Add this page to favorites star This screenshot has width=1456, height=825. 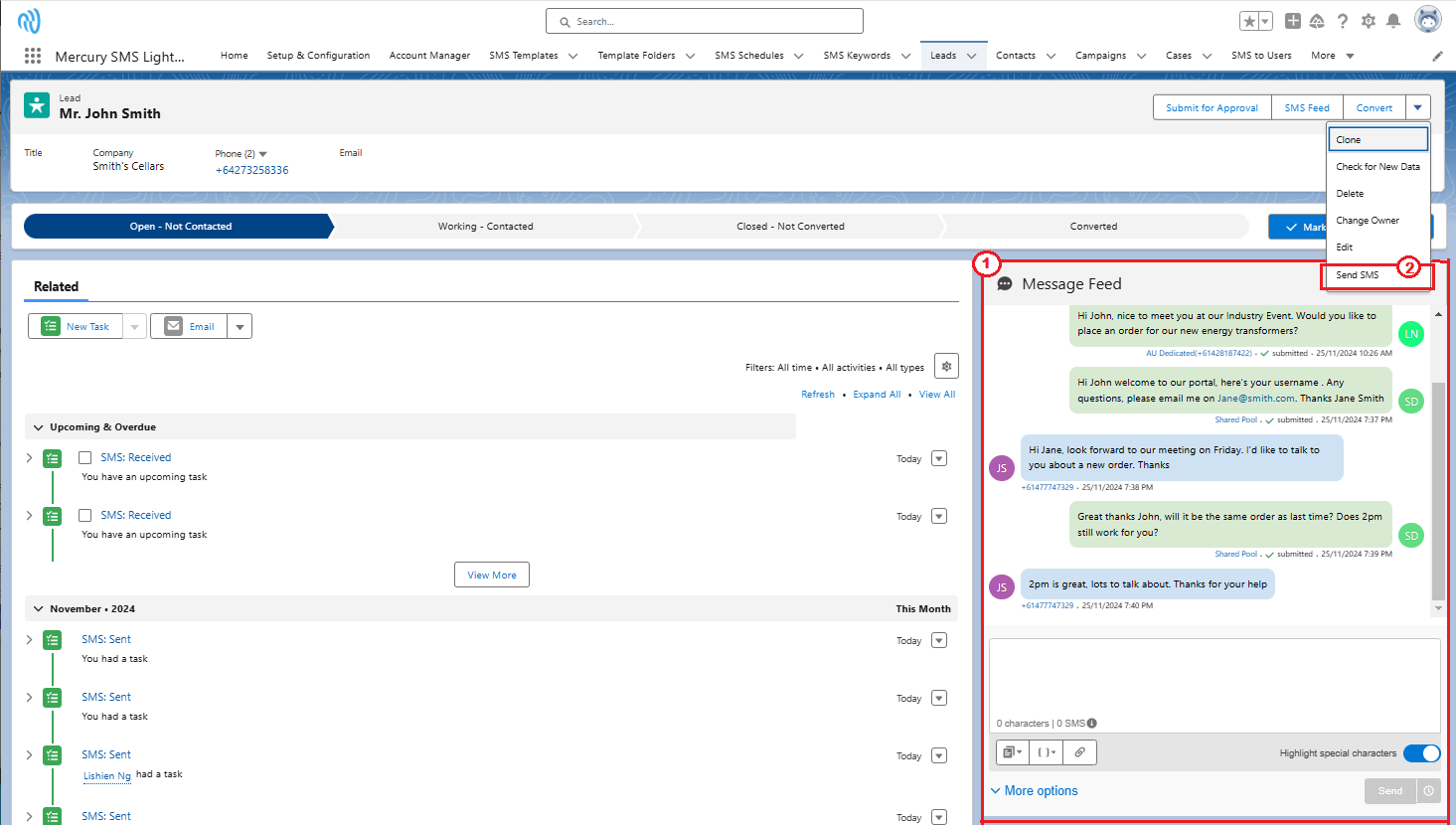(x=1249, y=21)
